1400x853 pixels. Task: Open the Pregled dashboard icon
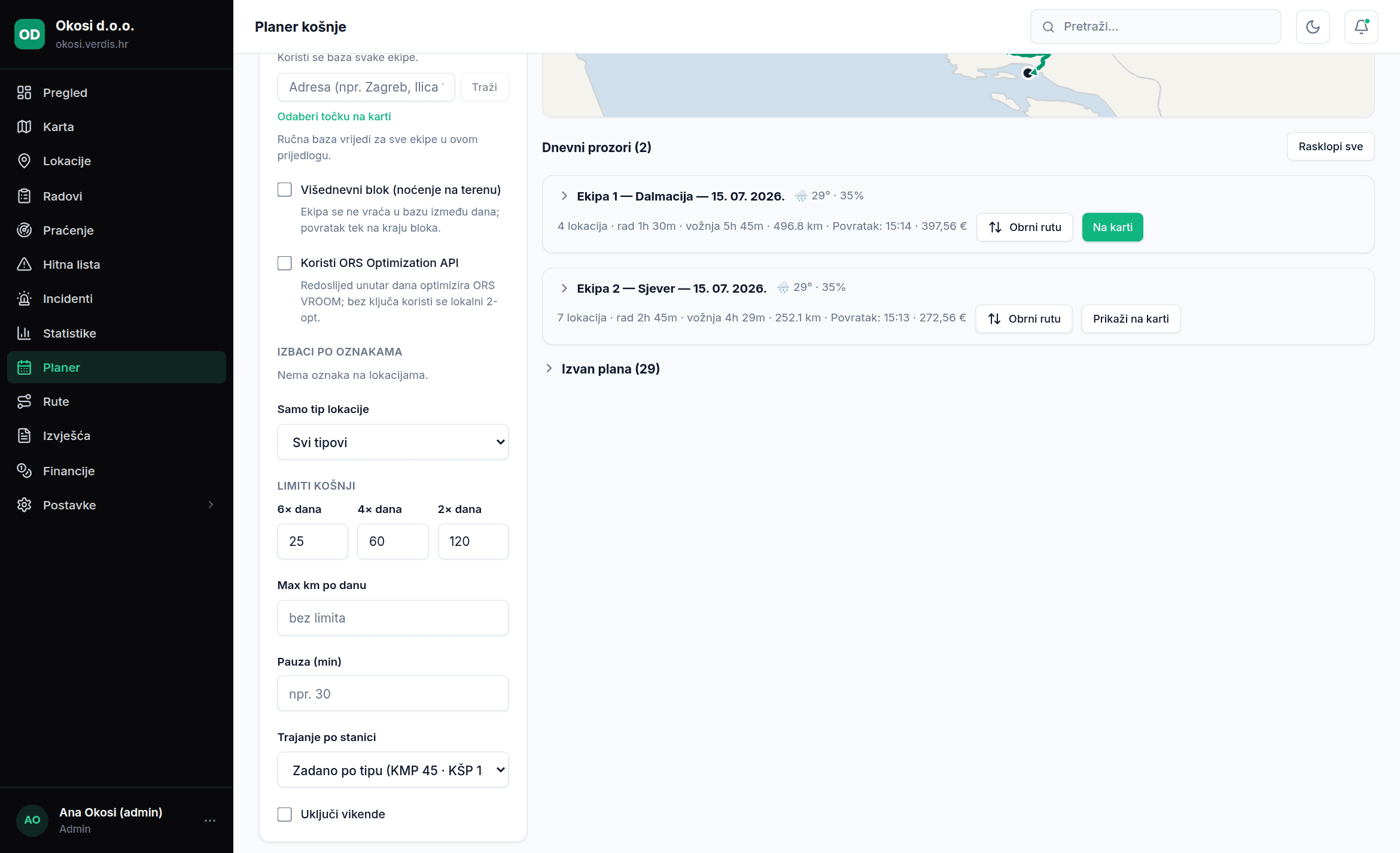click(24, 92)
